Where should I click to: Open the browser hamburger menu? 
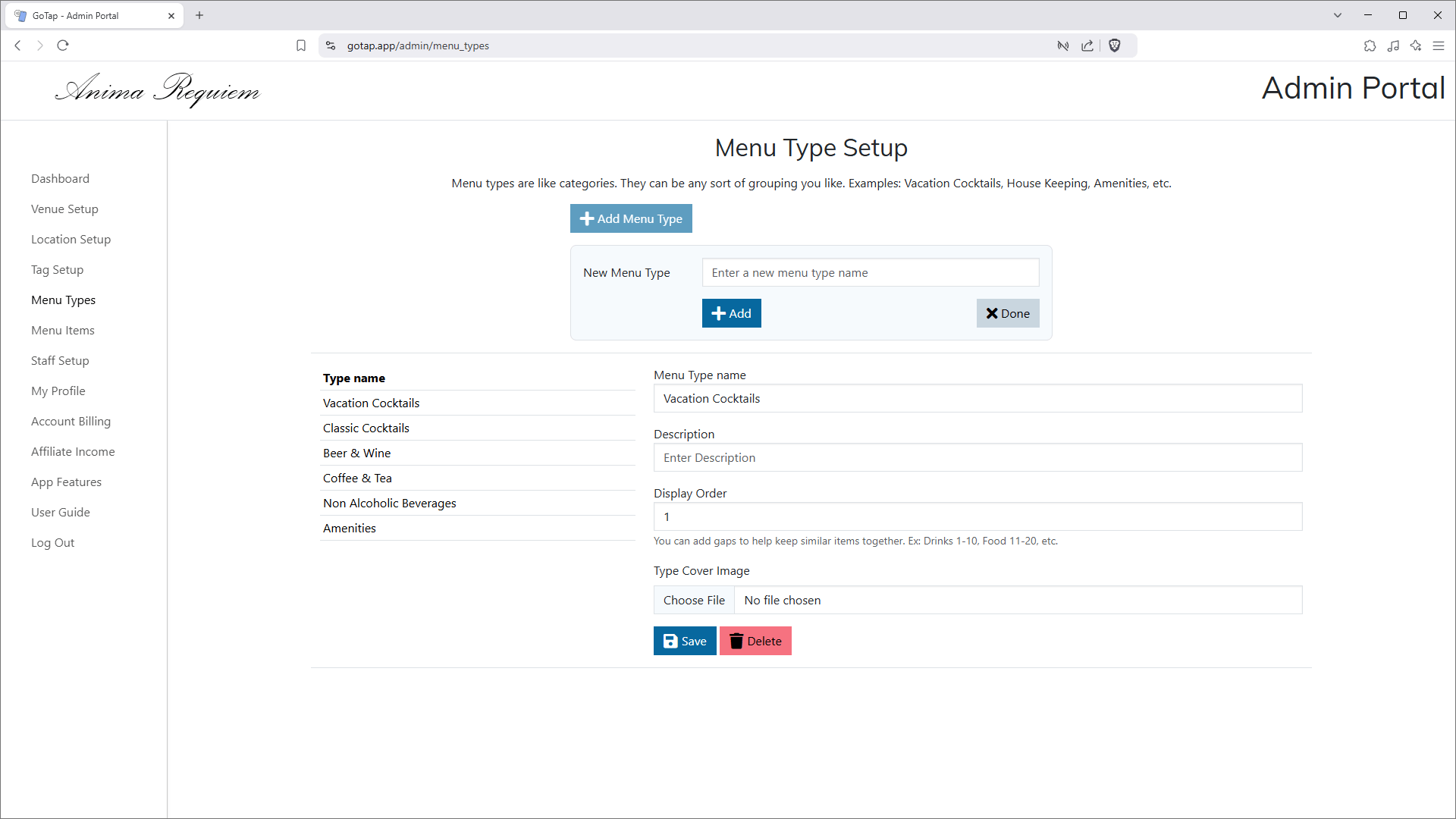coord(1439,45)
